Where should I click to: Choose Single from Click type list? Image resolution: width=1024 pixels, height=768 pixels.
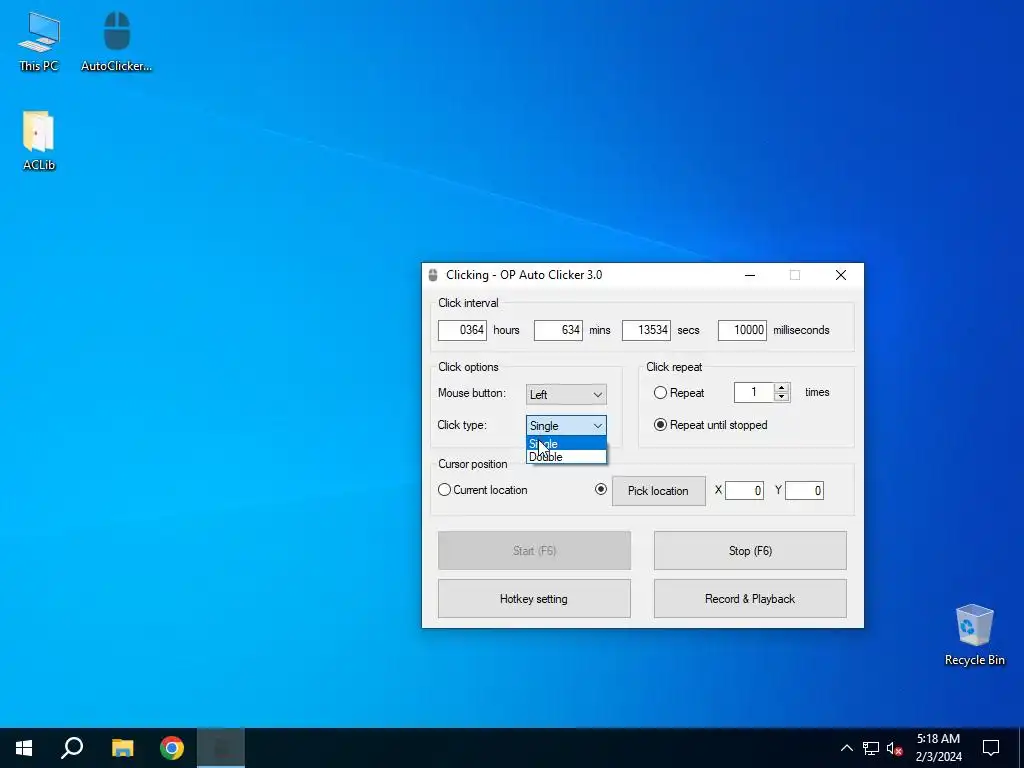coord(566,444)
